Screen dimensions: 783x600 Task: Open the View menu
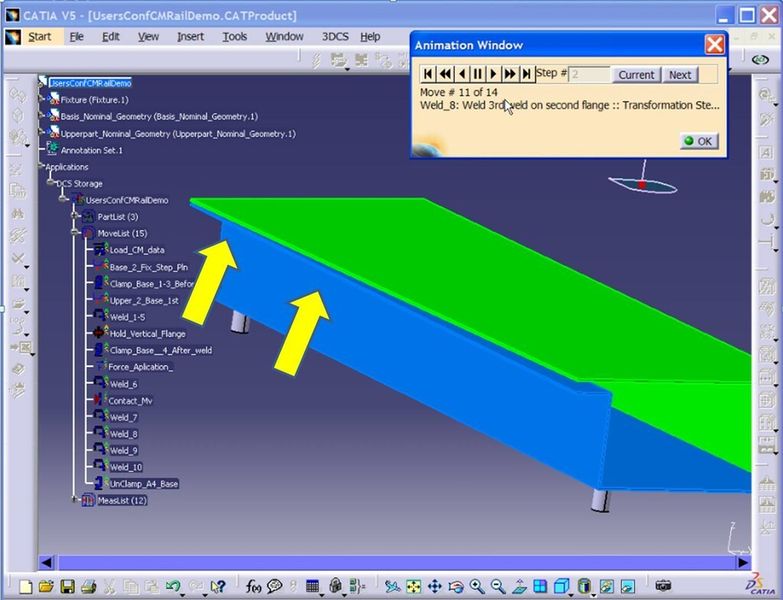[x=148, y=36]
